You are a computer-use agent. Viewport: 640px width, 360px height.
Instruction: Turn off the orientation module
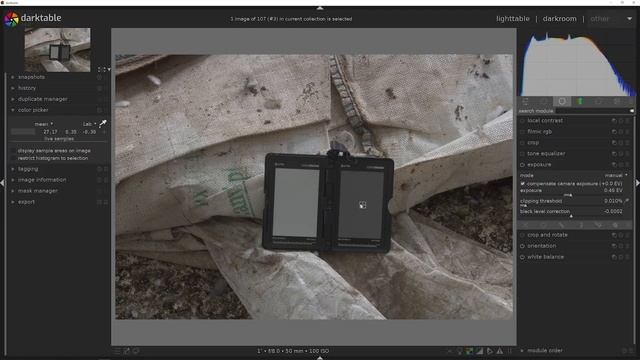[x=522, y=246]
